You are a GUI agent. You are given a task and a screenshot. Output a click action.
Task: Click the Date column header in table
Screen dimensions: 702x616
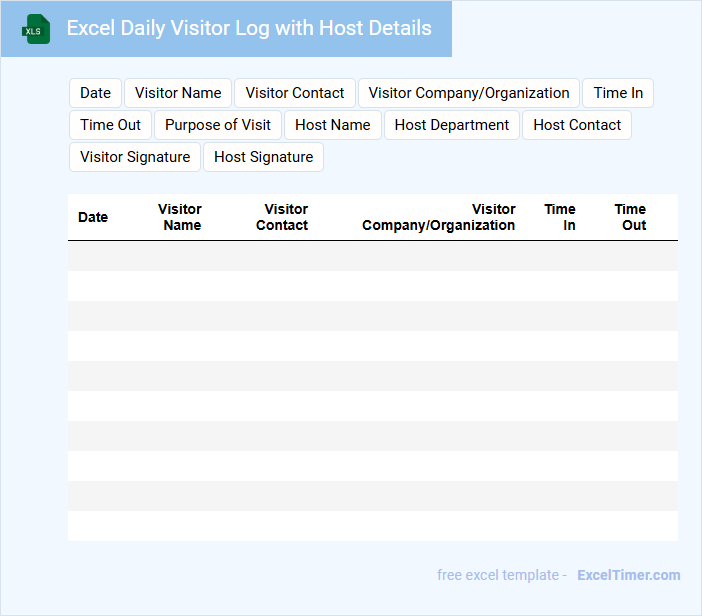pos(93,217)
